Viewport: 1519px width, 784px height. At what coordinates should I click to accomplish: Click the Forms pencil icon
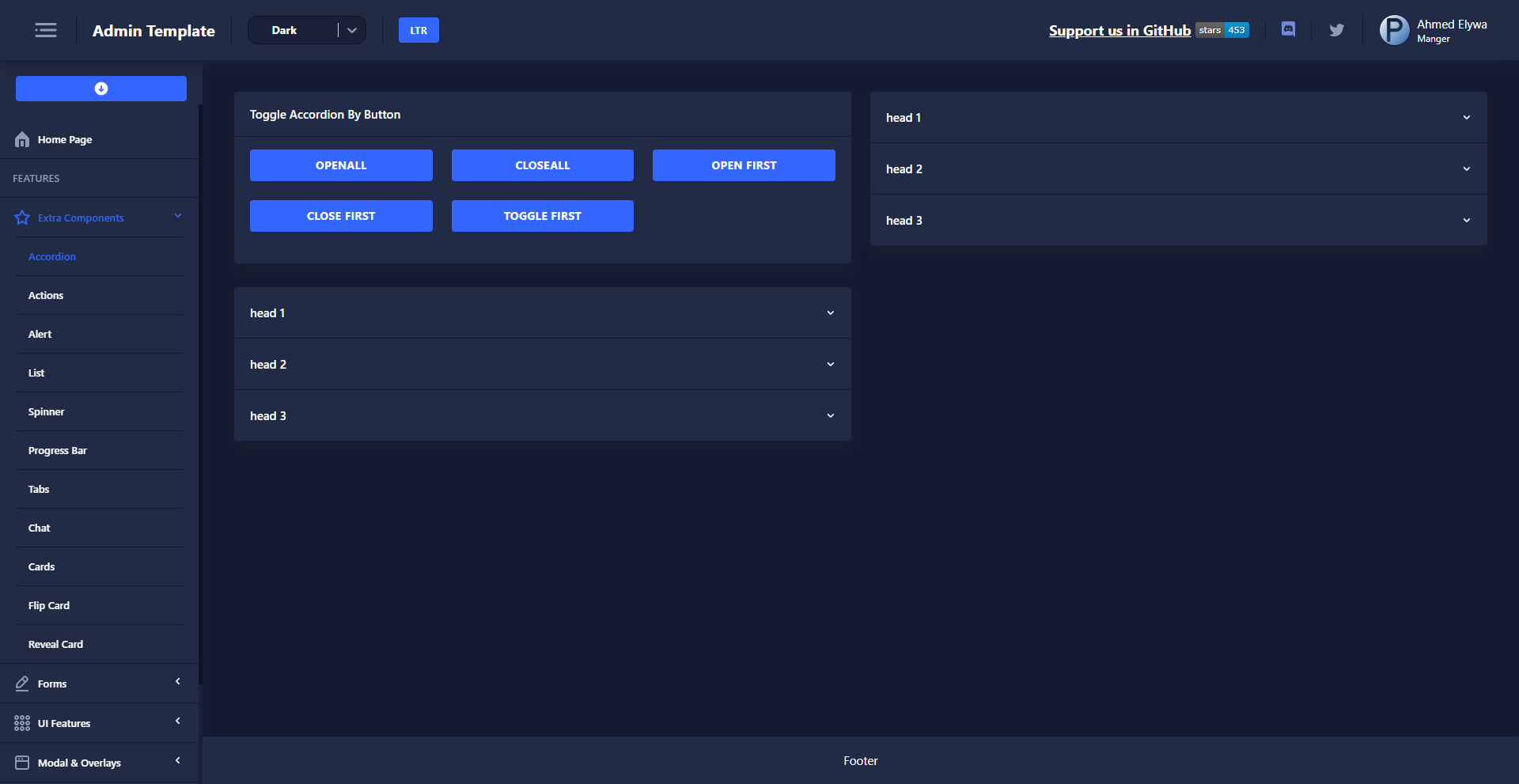[22, 684]
